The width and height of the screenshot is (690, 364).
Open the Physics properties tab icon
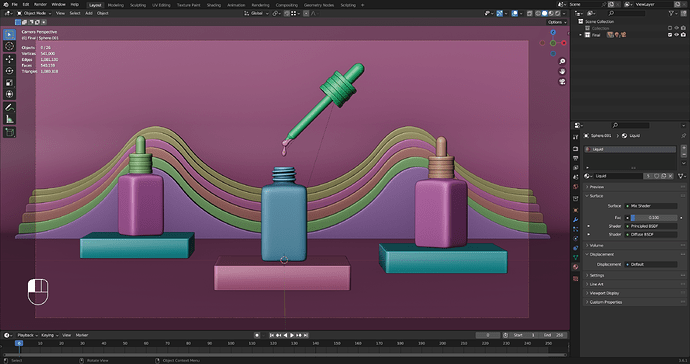(x=576, y=239)
